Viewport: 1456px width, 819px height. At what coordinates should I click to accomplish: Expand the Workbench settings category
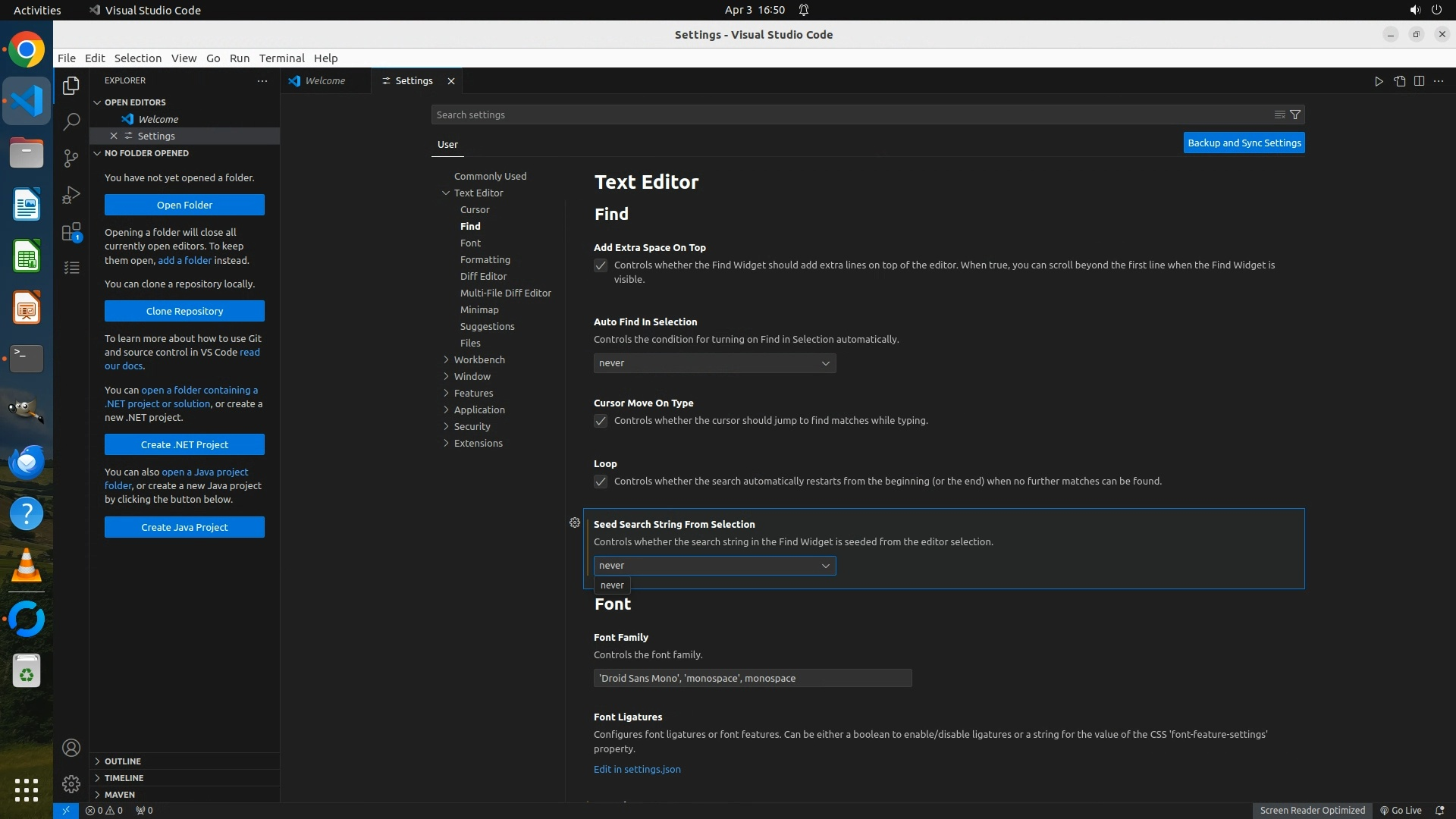tap(479, 359)
